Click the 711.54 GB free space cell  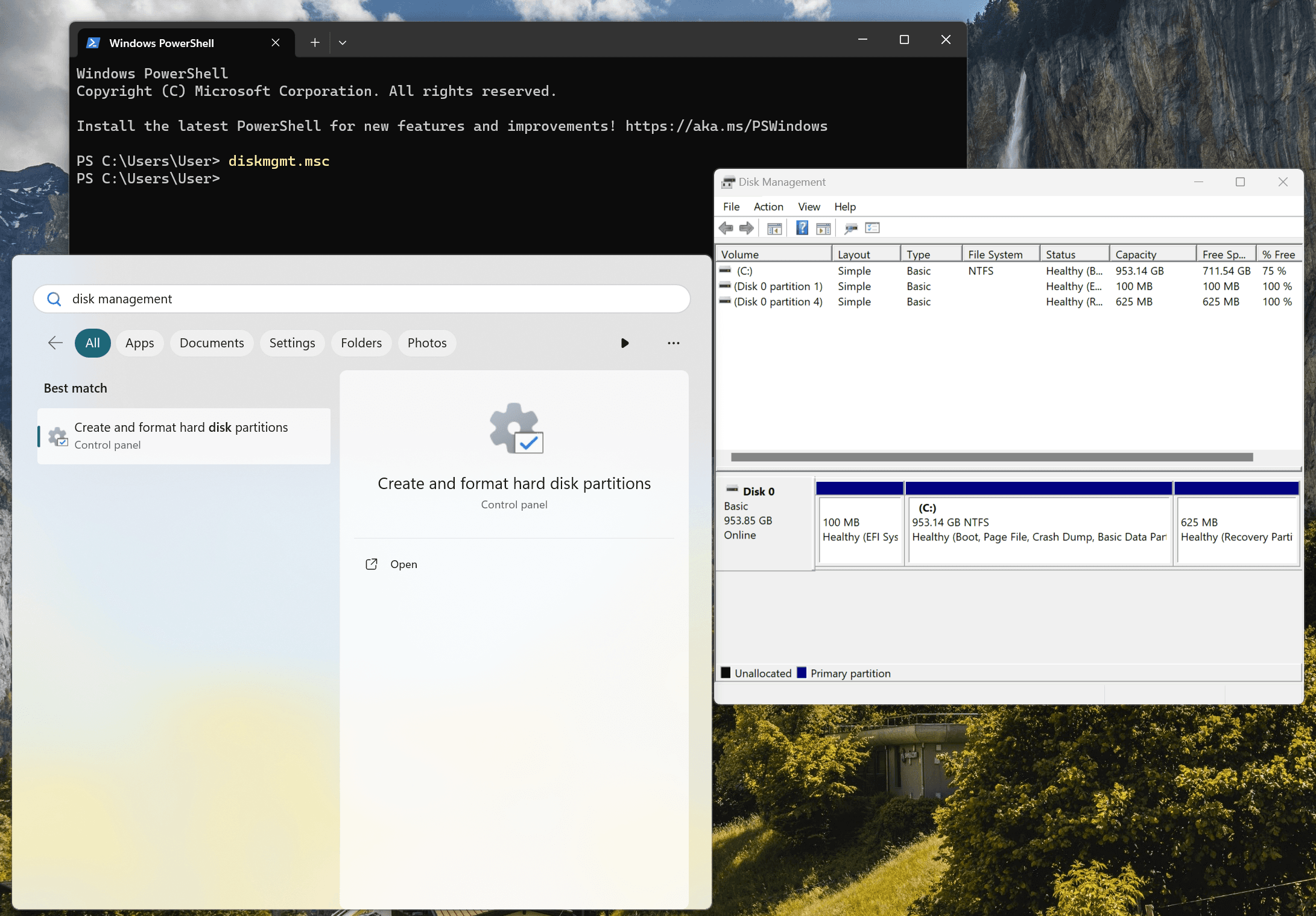coord(1226,271)
